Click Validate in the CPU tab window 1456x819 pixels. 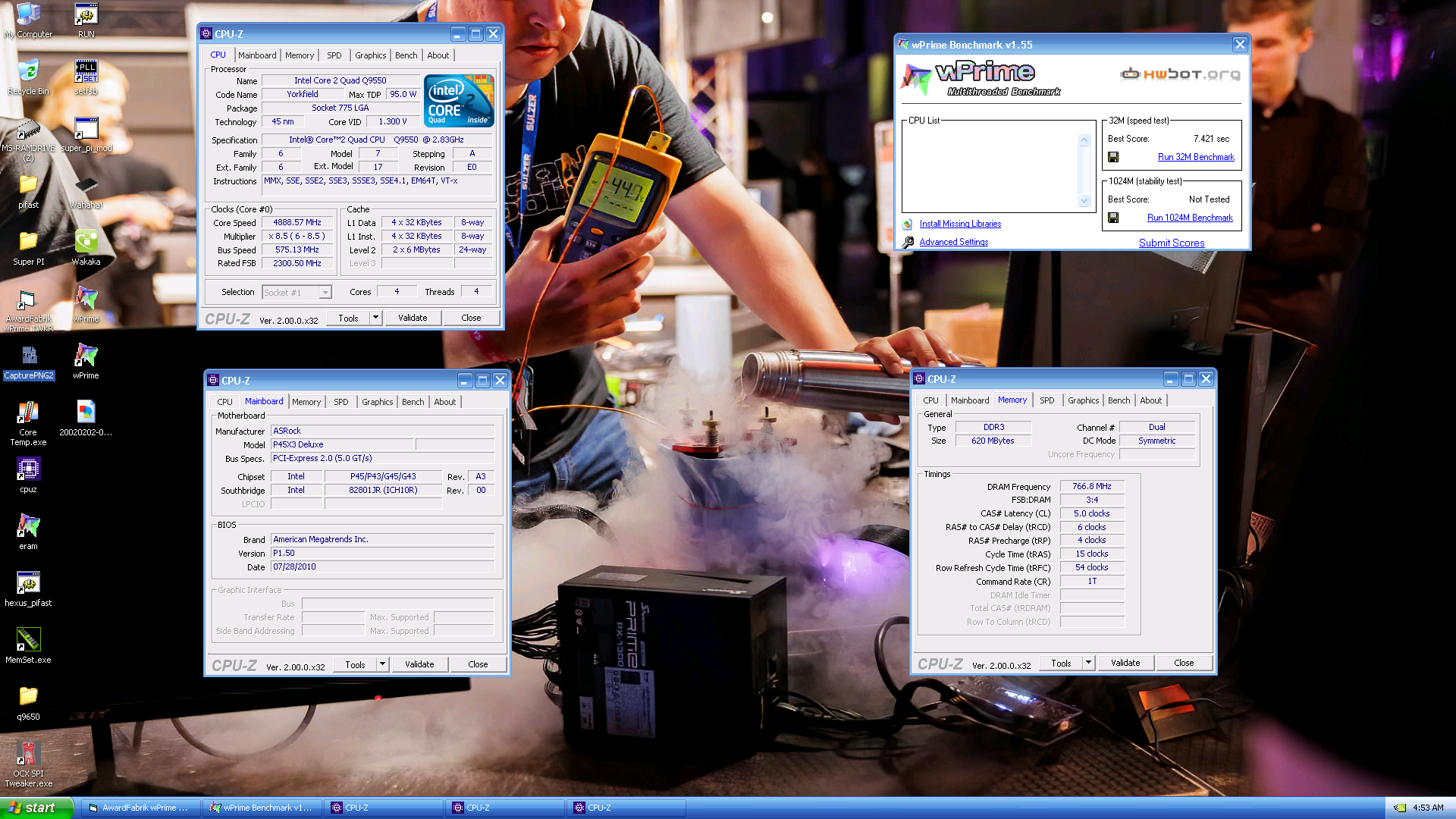click(x=413, y=318)
